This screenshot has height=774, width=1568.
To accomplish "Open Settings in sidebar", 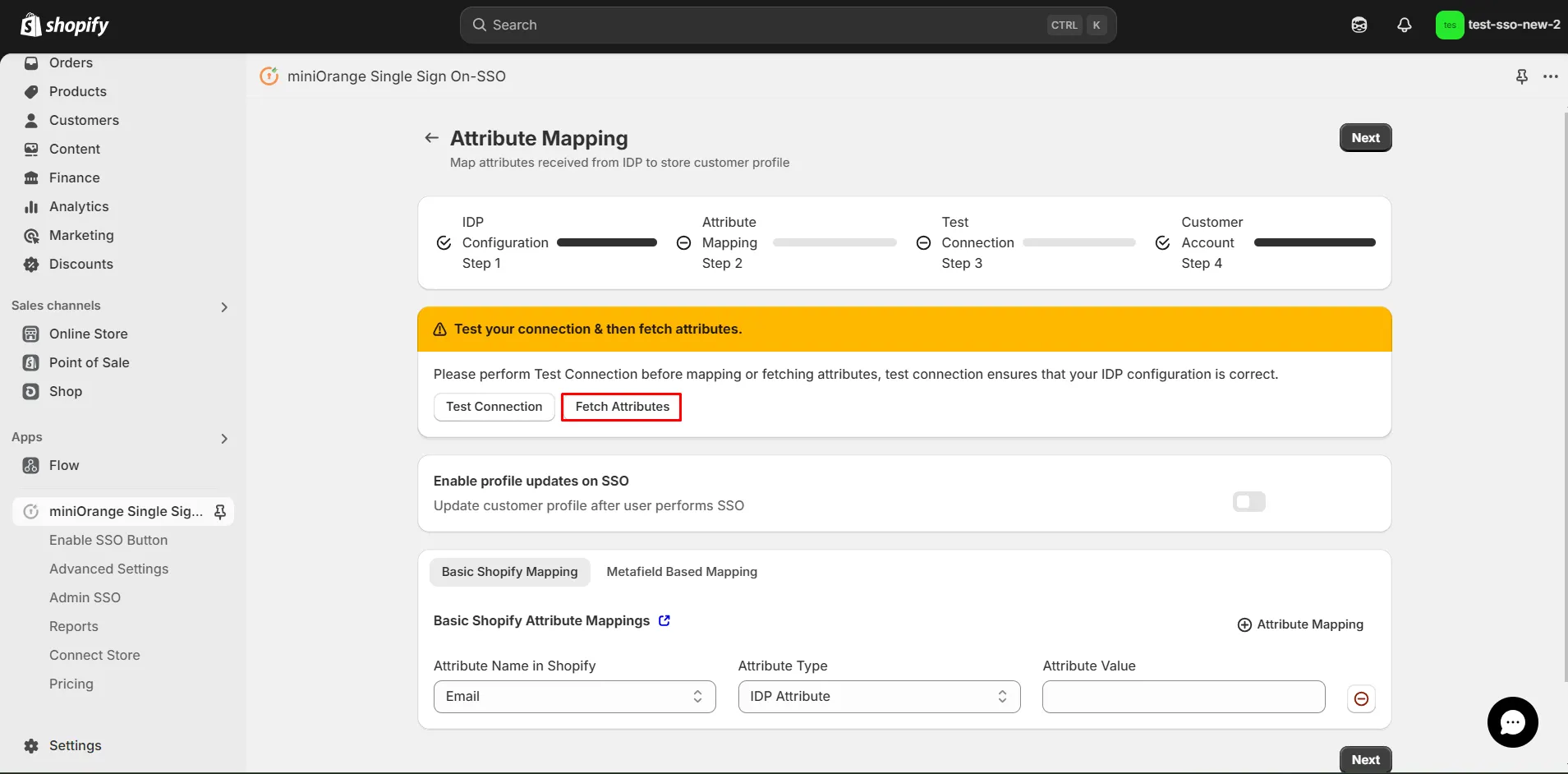I will (x=76, y=745).
